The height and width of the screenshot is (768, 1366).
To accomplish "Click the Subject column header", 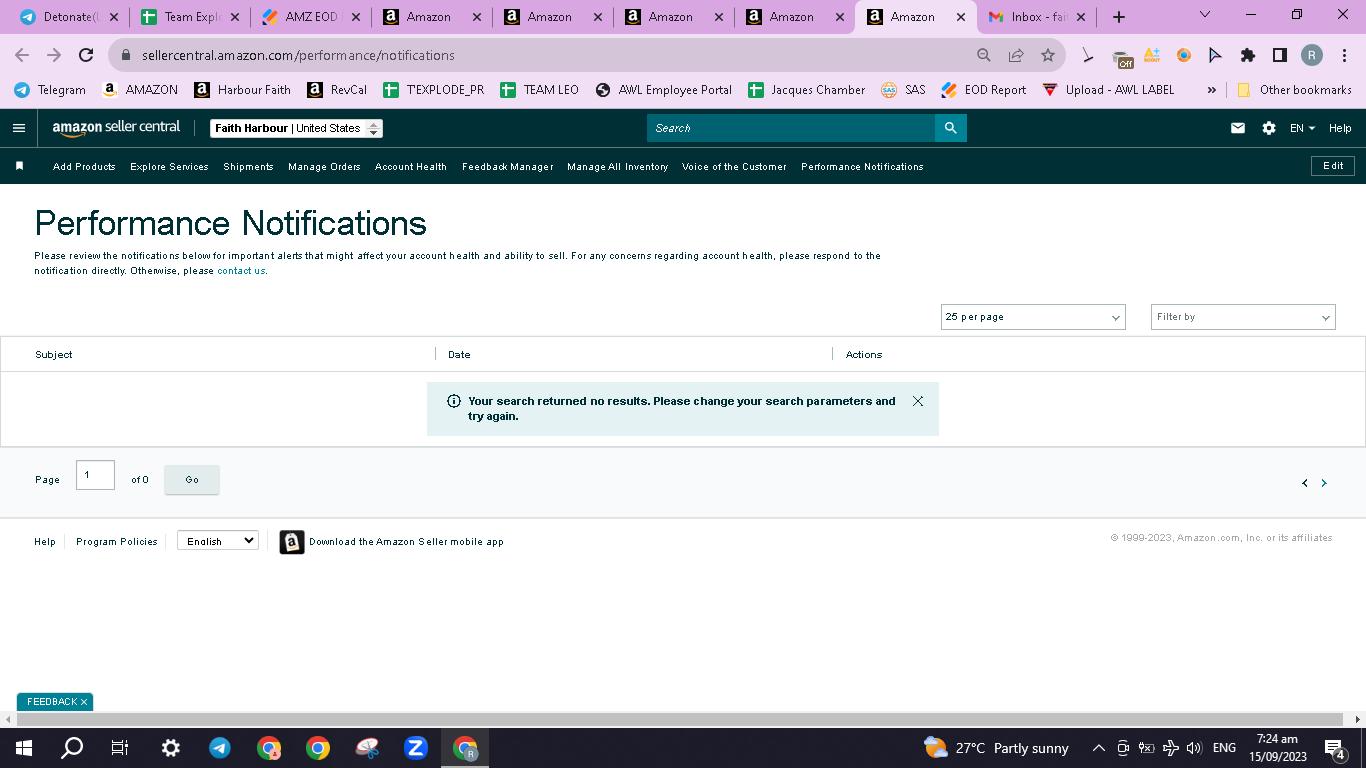I will click(54, 354).
